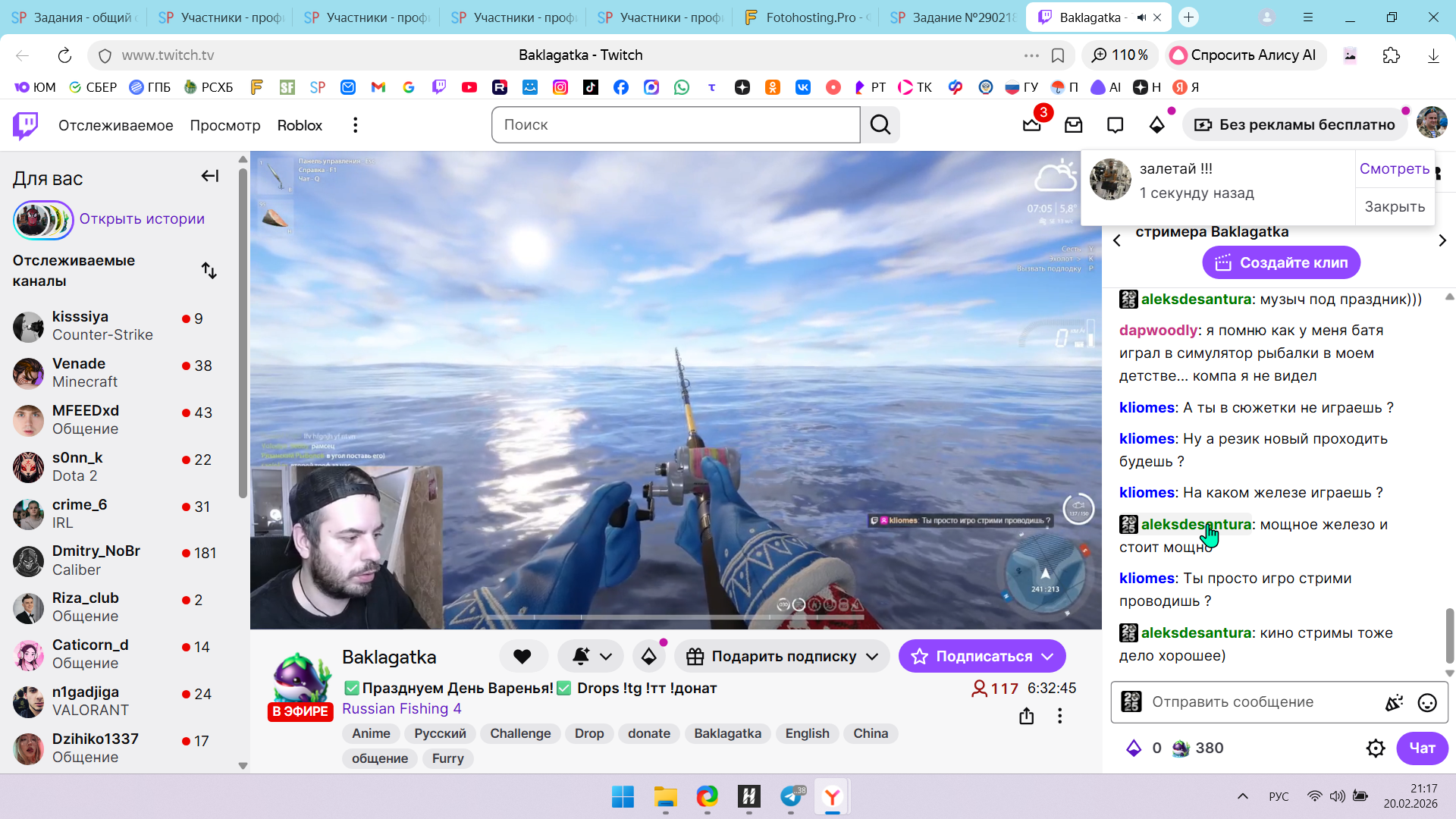Click the chat panel scrollbar
The image size is (1456, 819).
point(1449,634)
